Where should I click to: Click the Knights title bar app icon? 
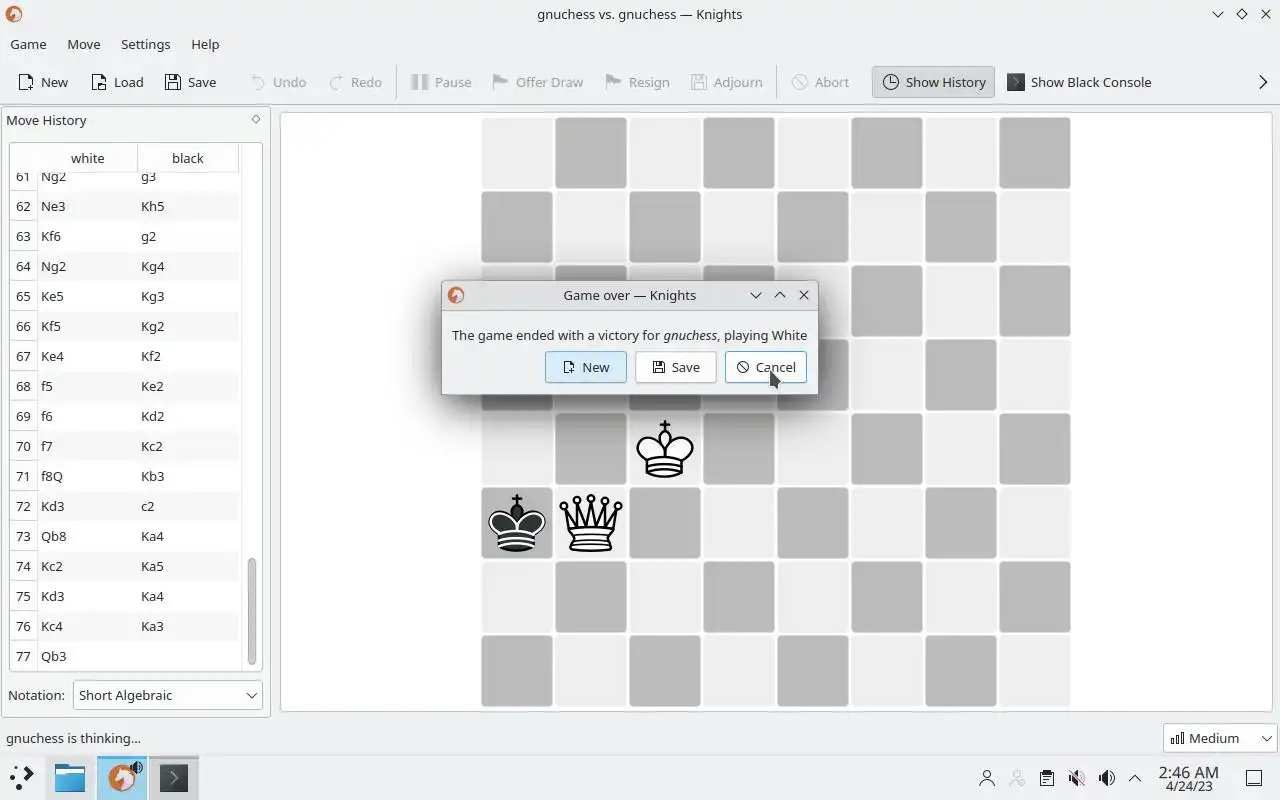click(14, 14)
